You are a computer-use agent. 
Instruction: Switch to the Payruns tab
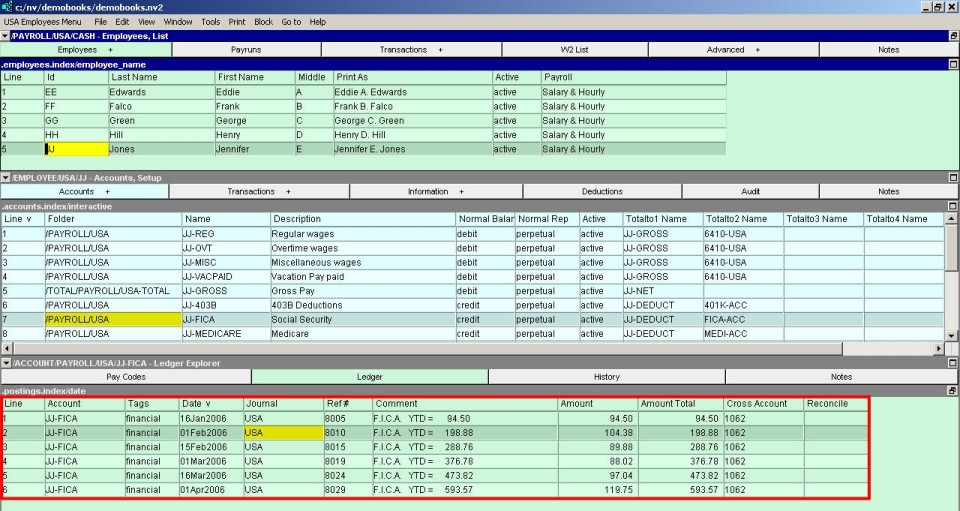pos(246,49)
